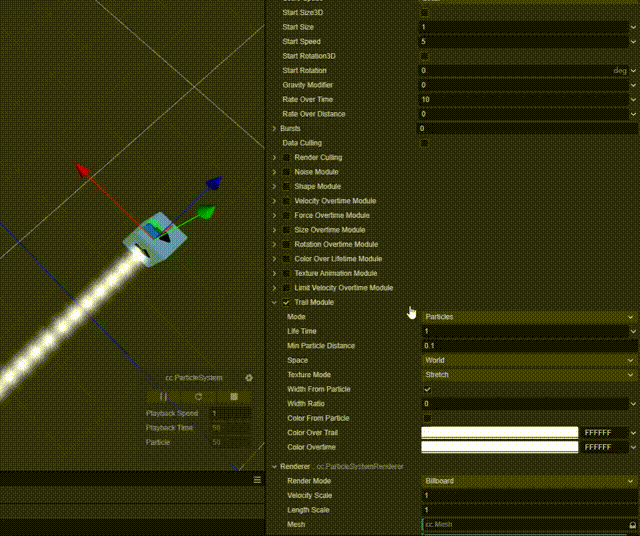Open Color Over Trail mode arrow

click(633, 433)
